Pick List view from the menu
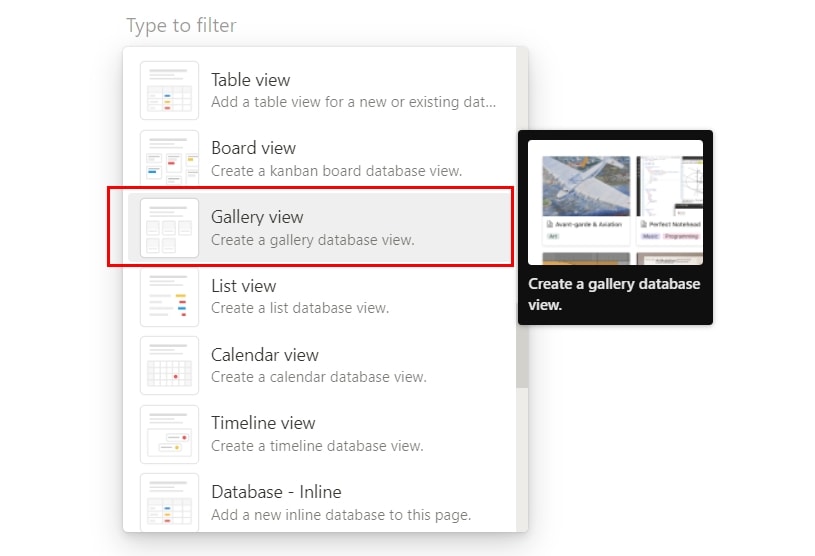This screenshot has width=815, height=556. (x=320, y=297)
